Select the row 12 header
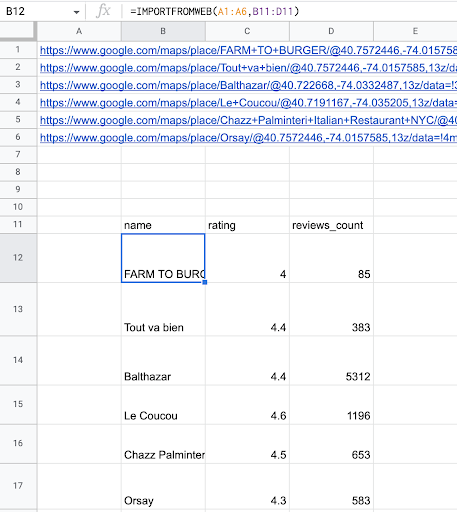The width and height of the screenshot is (457, 512). [x=18, y=258]
